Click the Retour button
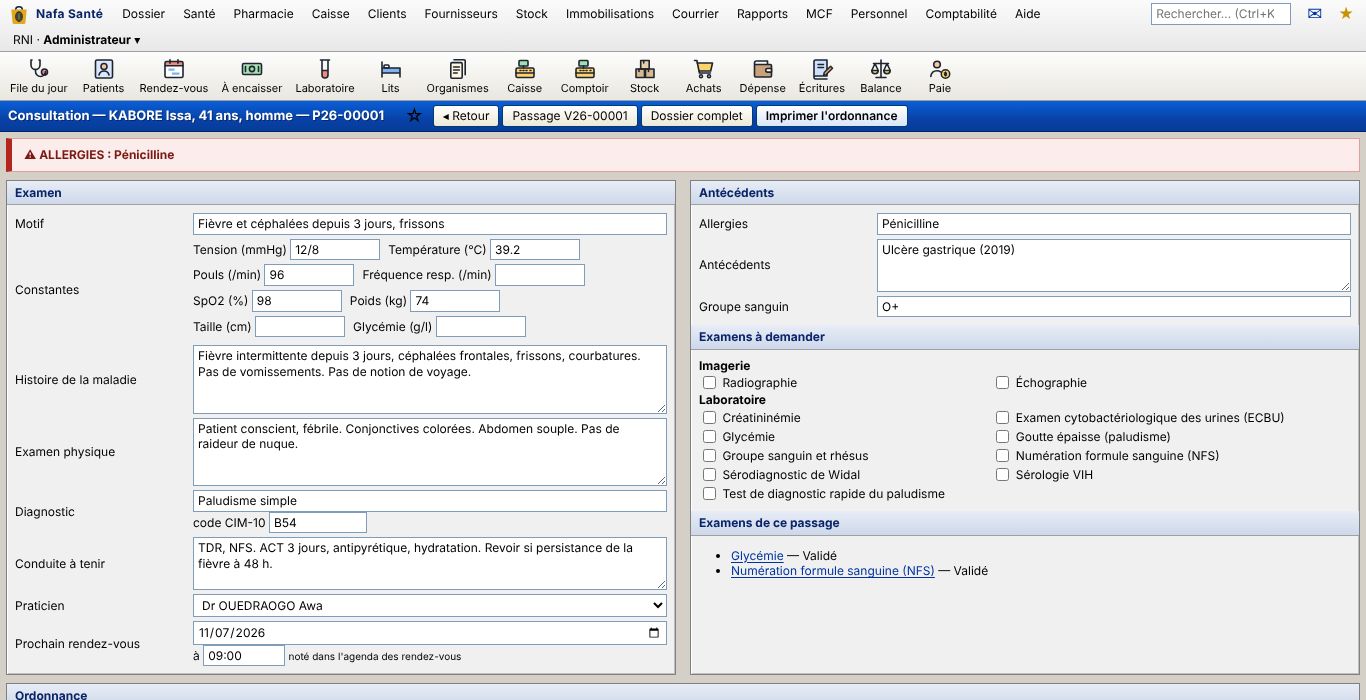 (466, 116)
